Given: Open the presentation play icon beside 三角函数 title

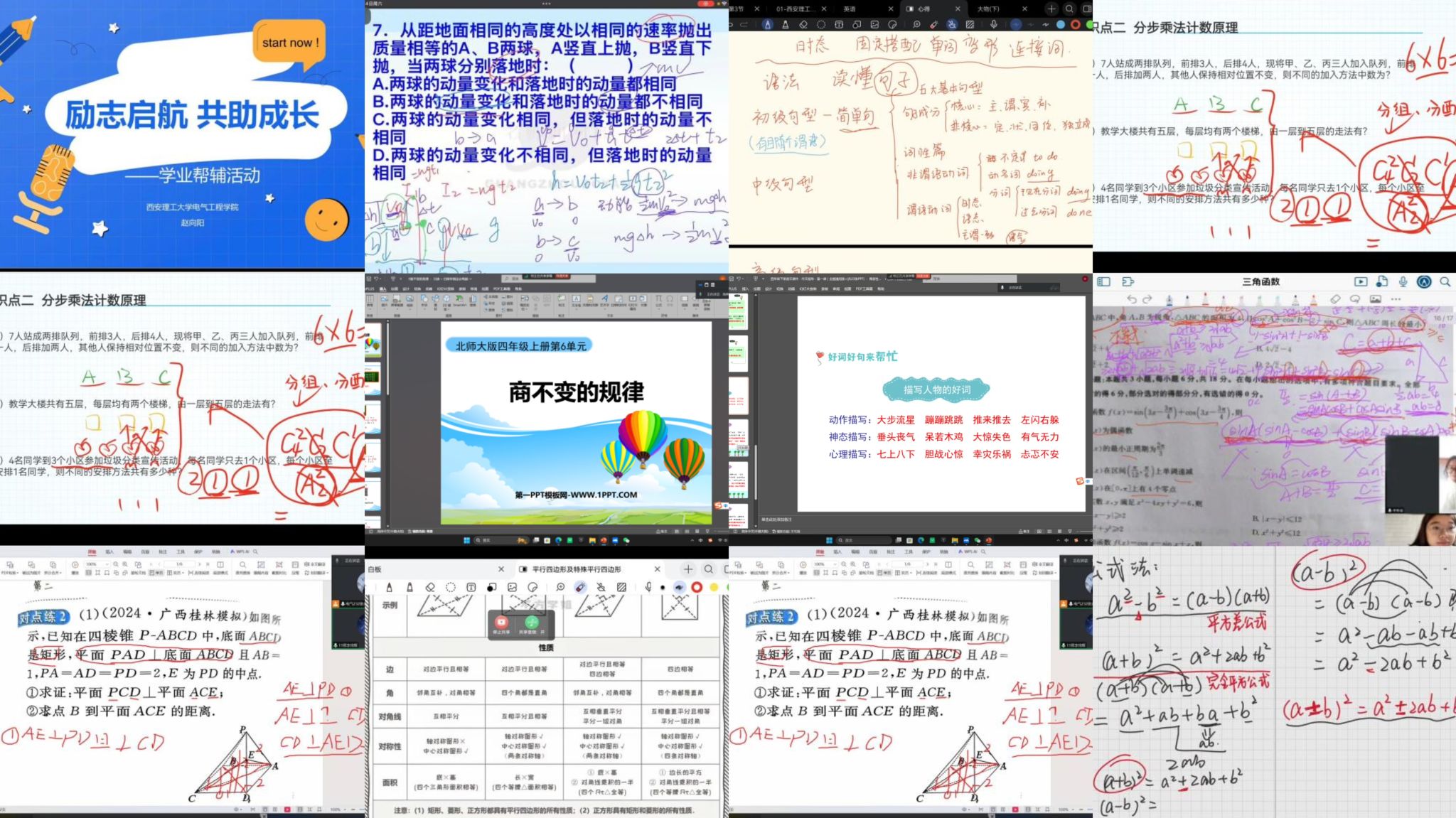Looking at the screenshot, I should (x=1361, y=281).
